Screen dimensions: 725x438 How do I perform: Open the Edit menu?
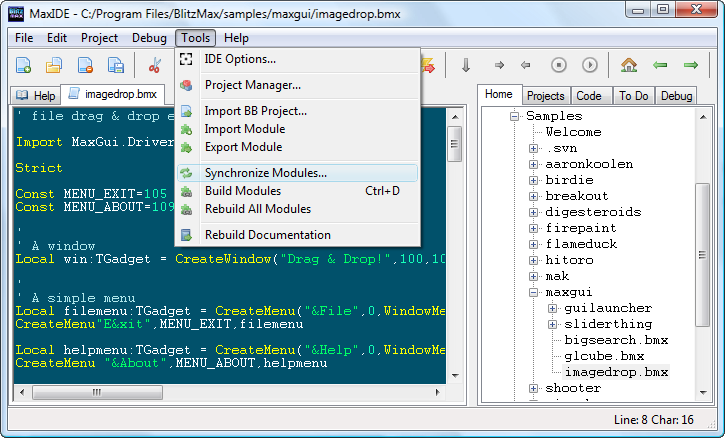(57, 38)
